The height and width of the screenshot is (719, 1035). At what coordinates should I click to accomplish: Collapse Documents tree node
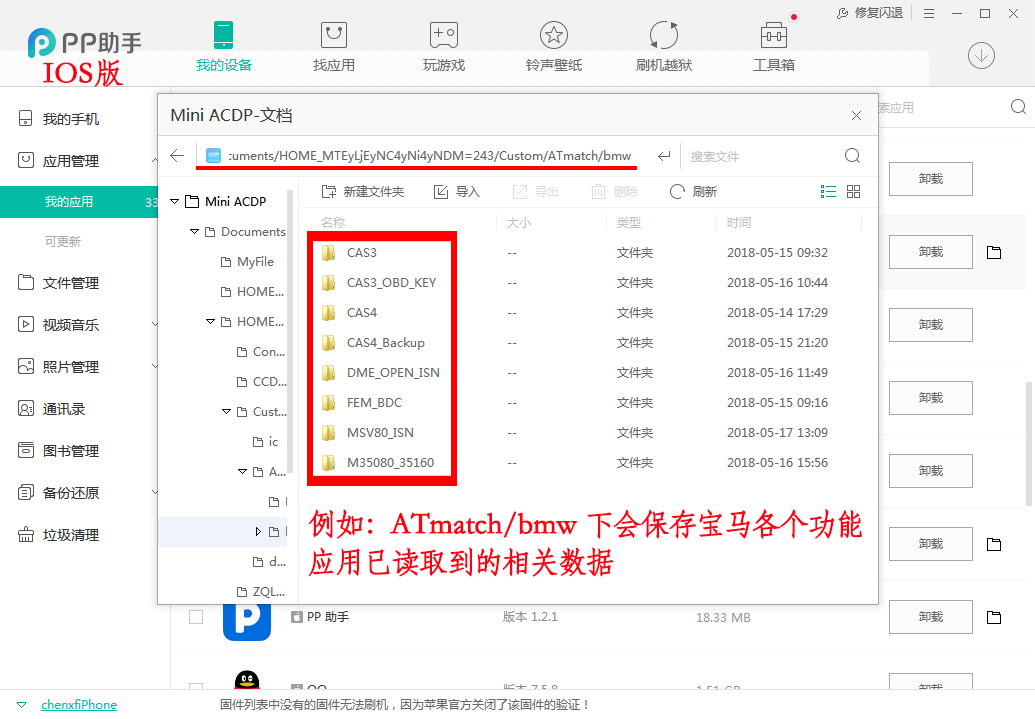pos(194,232)
